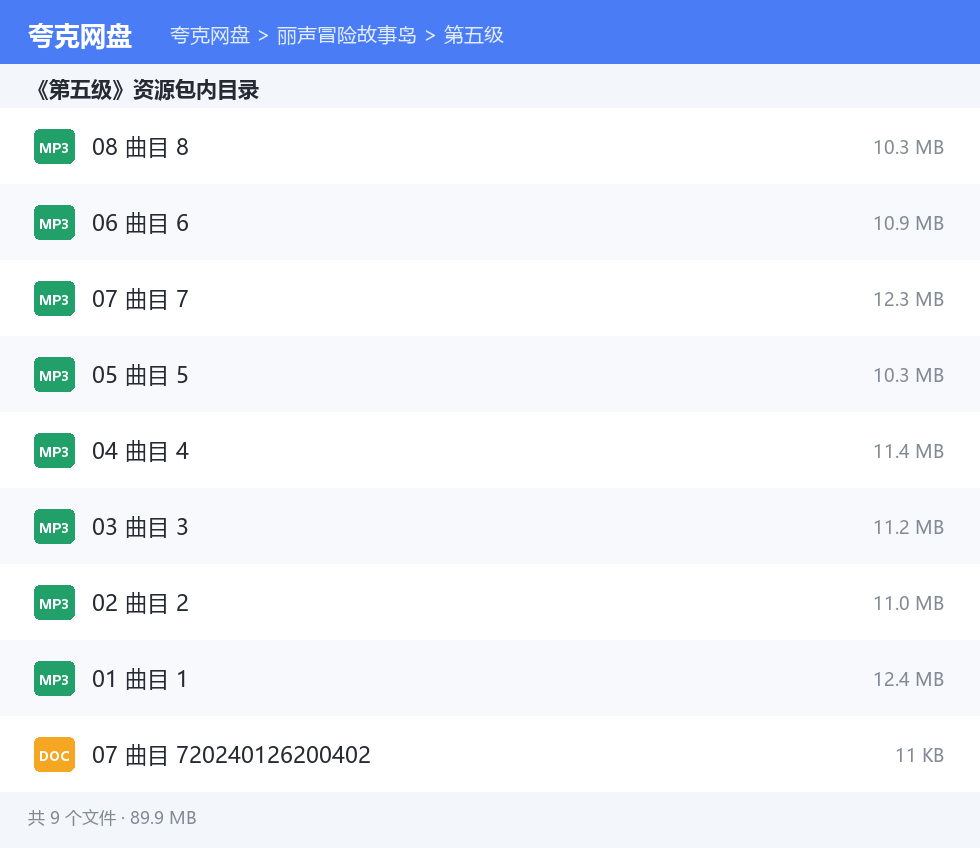Image resolution: width=980 pixels, height=848 pixels.
Task: Click the 11 KB size value
Action: [x=919, y=755]
